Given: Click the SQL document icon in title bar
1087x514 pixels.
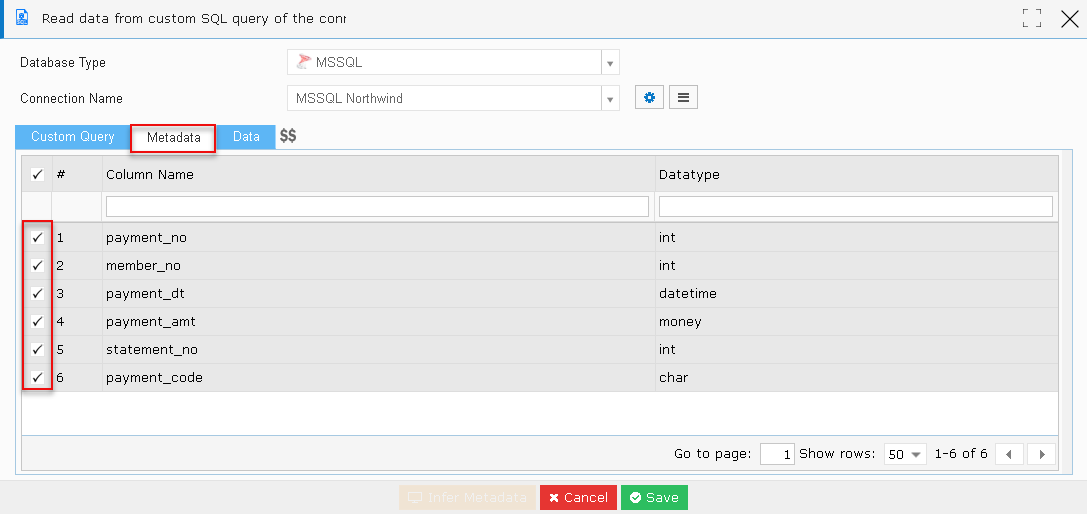Looking at the screenshot, I should (x=22, y=17).
